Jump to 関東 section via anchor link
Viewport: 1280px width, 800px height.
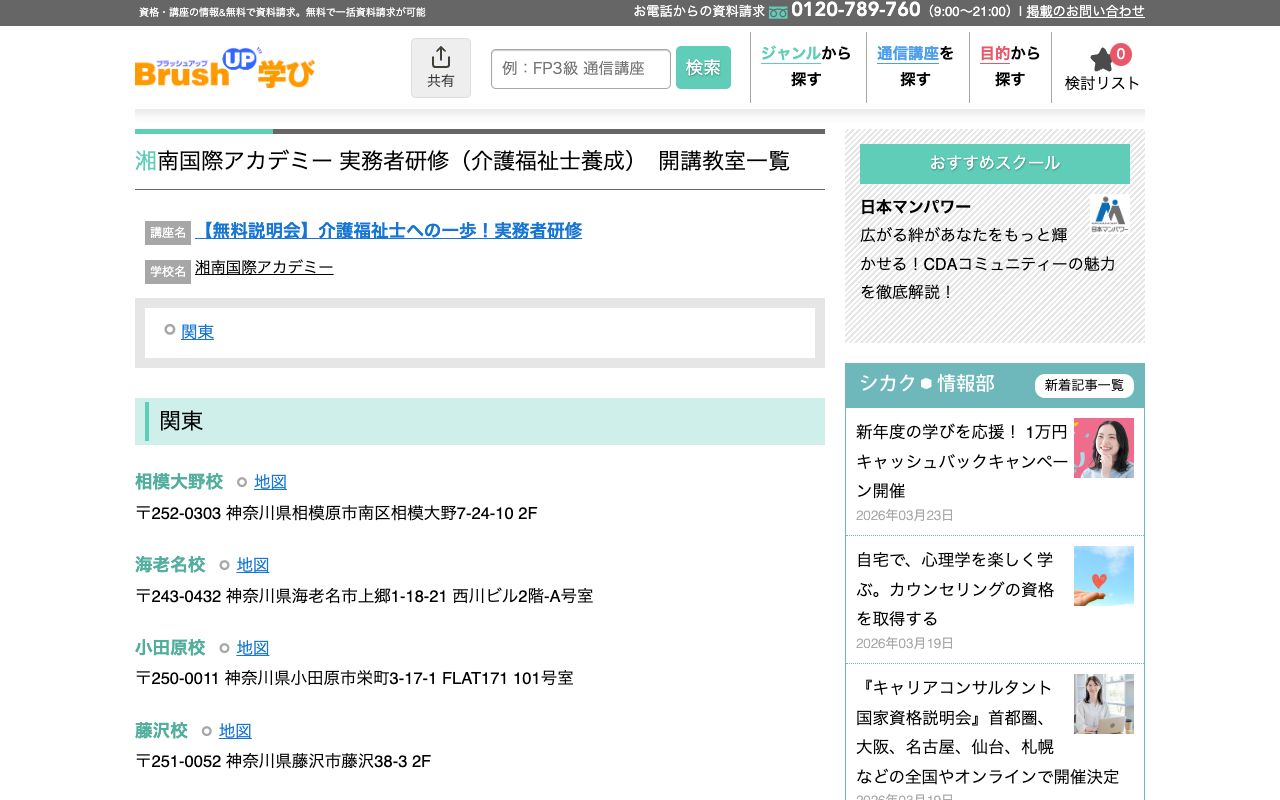(x=197, y=332)
